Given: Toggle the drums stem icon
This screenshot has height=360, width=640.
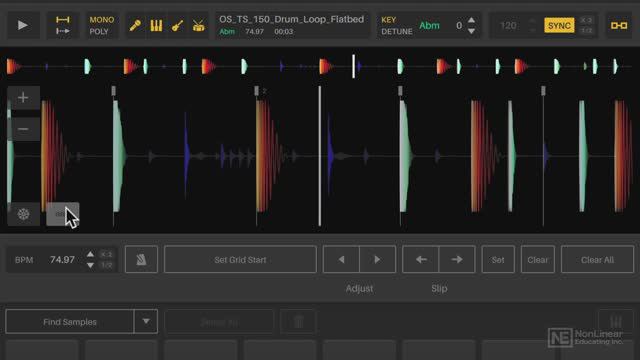Looking at the screenshot, I should tap(199, 26).
